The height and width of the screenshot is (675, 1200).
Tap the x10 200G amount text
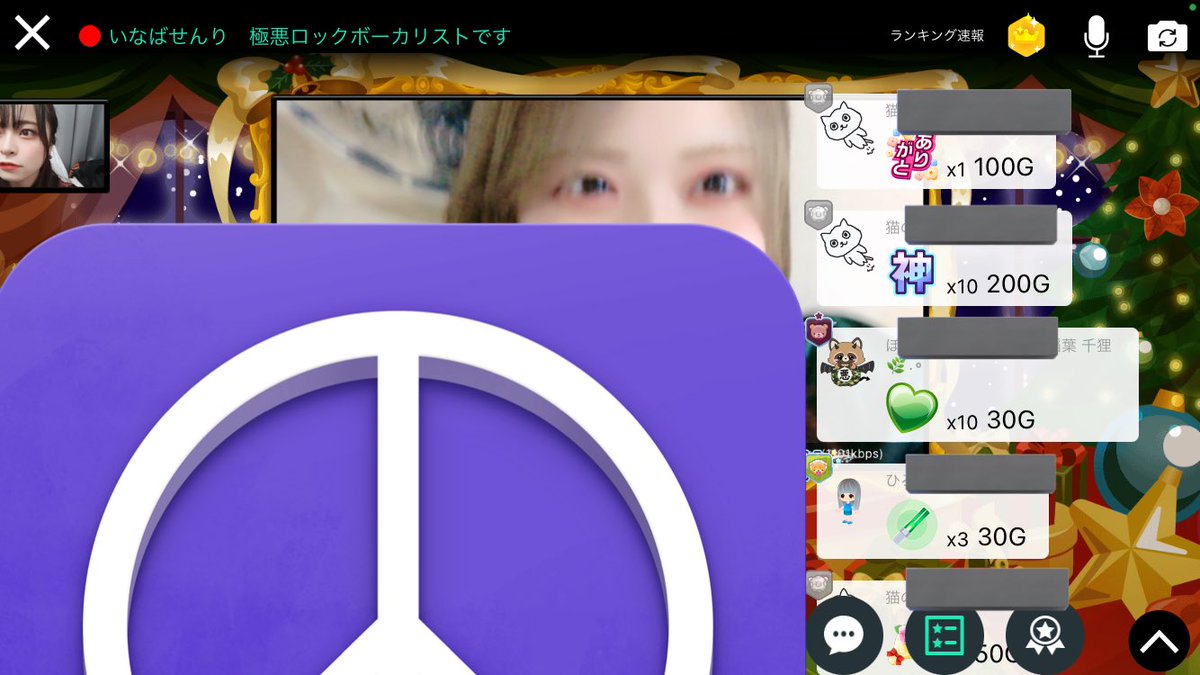pos(998,285)
